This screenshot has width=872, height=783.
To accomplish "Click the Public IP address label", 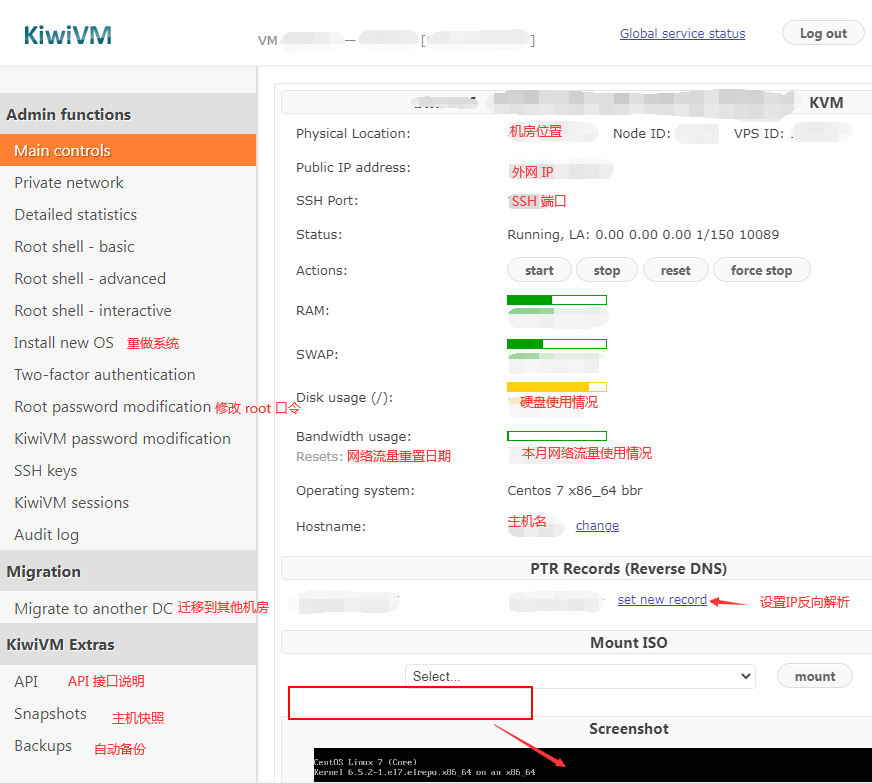I will click(x=353, y=167).
